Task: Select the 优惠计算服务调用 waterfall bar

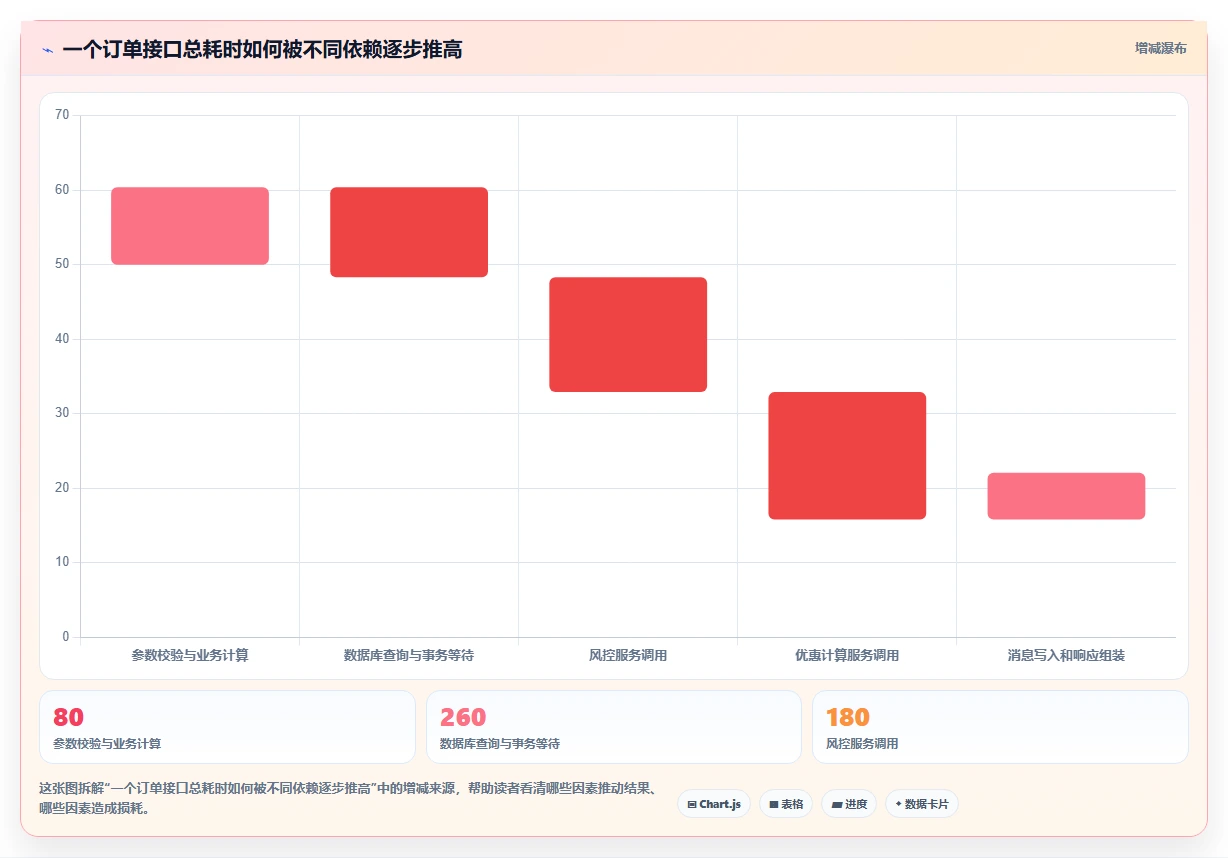Action: click(x=847, y=456)
